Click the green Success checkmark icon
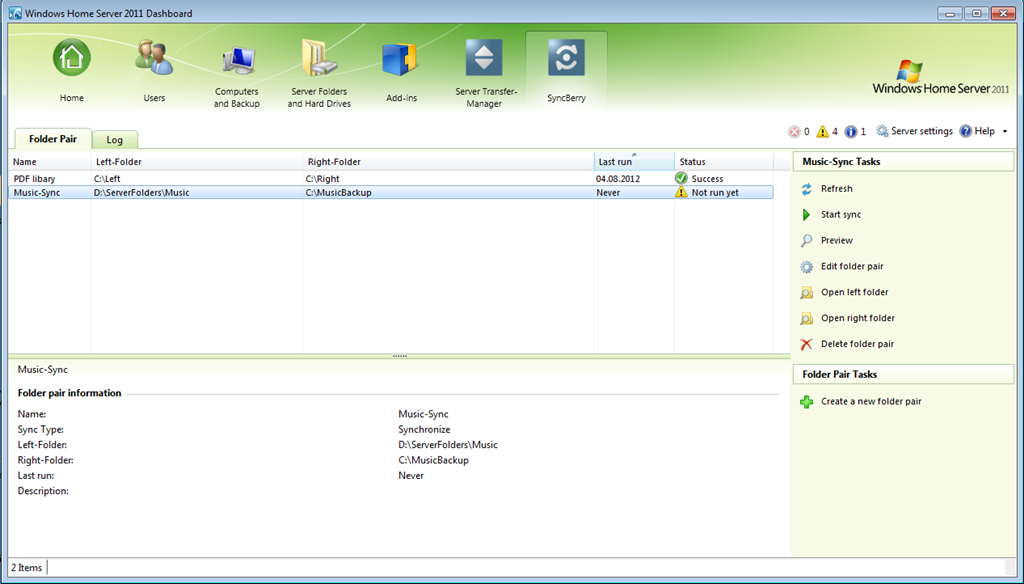The width and height of the screenshot is (1024, 584). 681,178
